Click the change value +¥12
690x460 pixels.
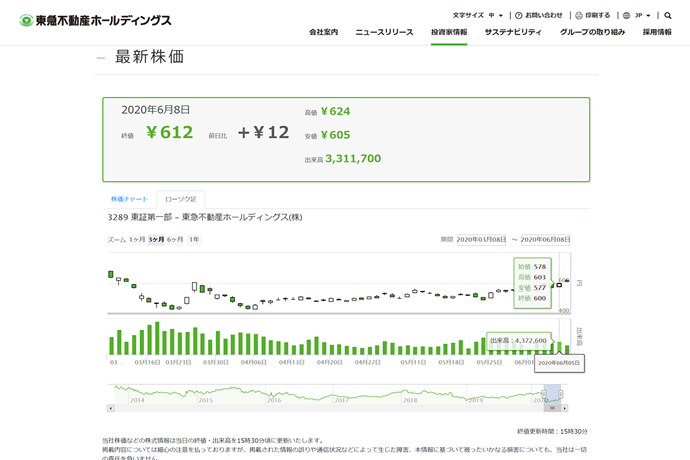(263, 132)
